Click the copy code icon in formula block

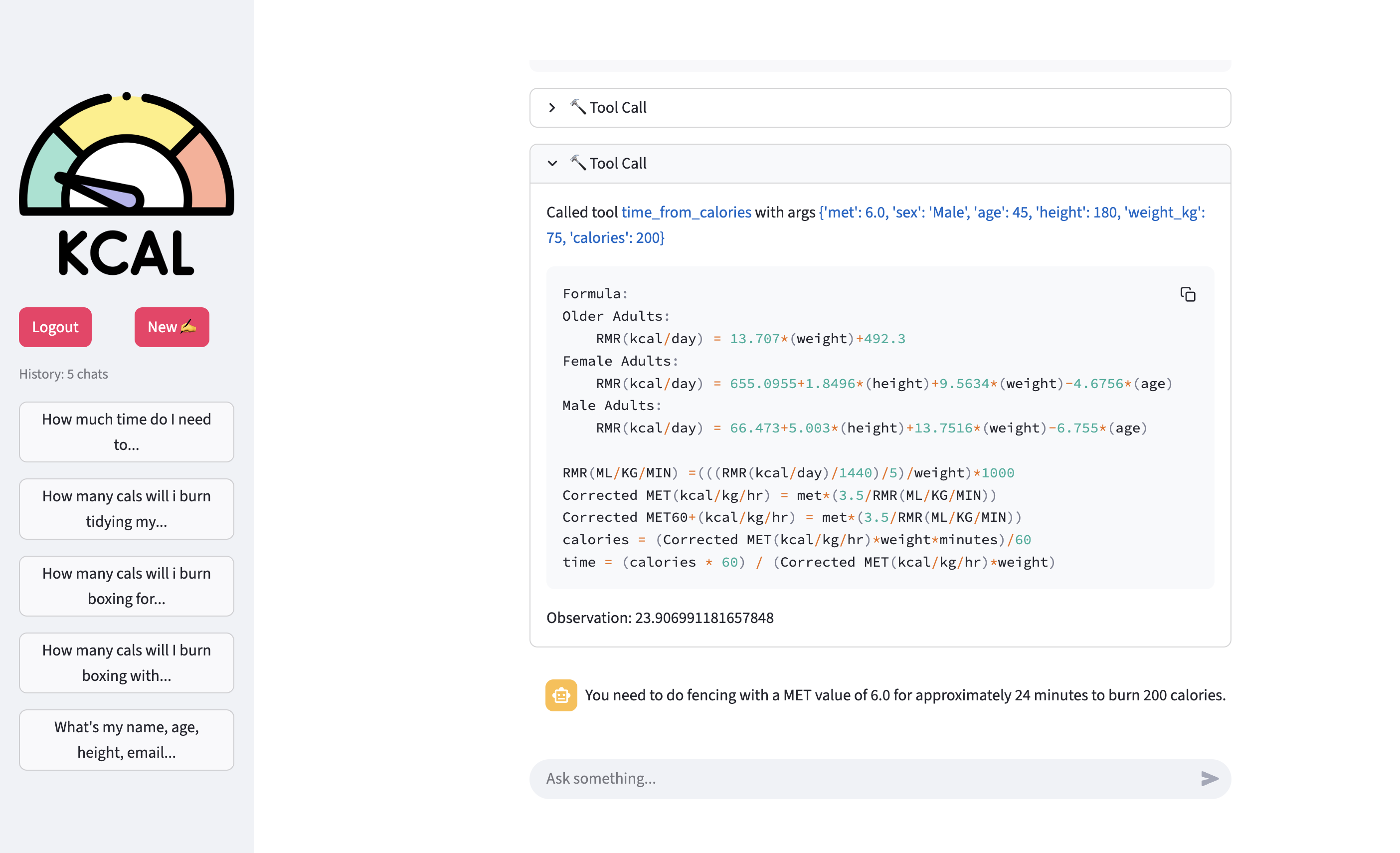pyautogui.click(x=1188, y=294)
